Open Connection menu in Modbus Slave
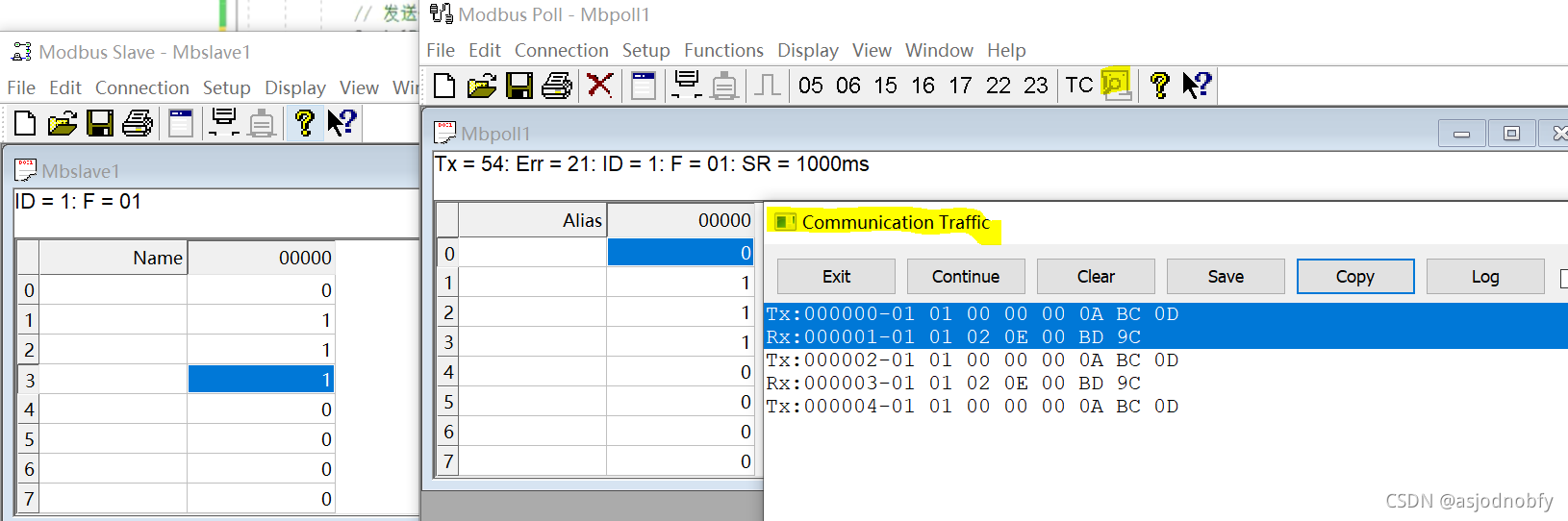The image size is (1568, 521). (142, 87)
